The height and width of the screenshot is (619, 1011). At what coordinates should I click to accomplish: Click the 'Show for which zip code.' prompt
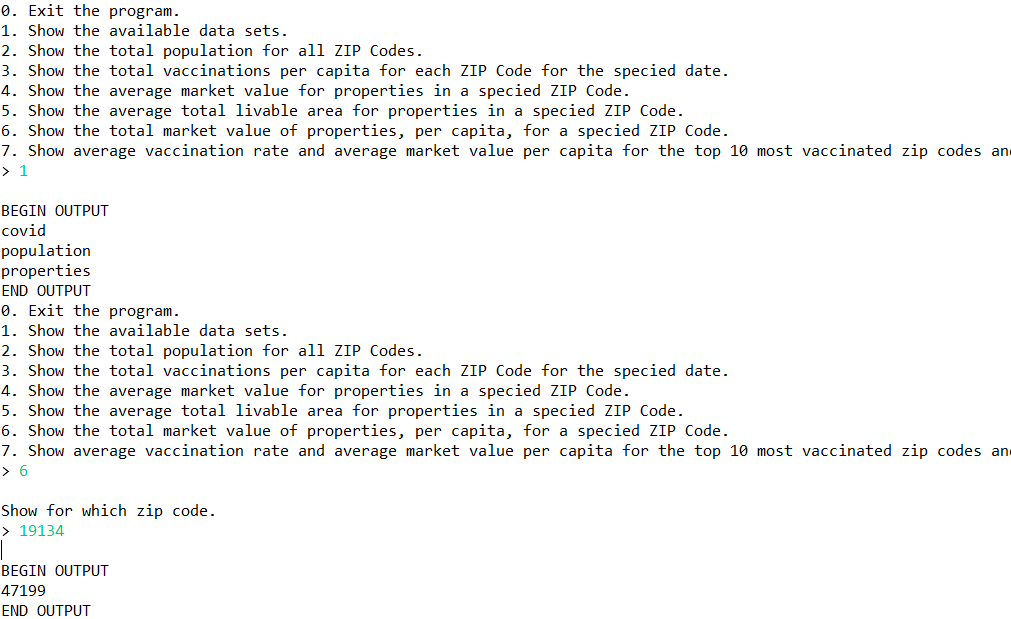pyautogui.click(x=108, y=511)
